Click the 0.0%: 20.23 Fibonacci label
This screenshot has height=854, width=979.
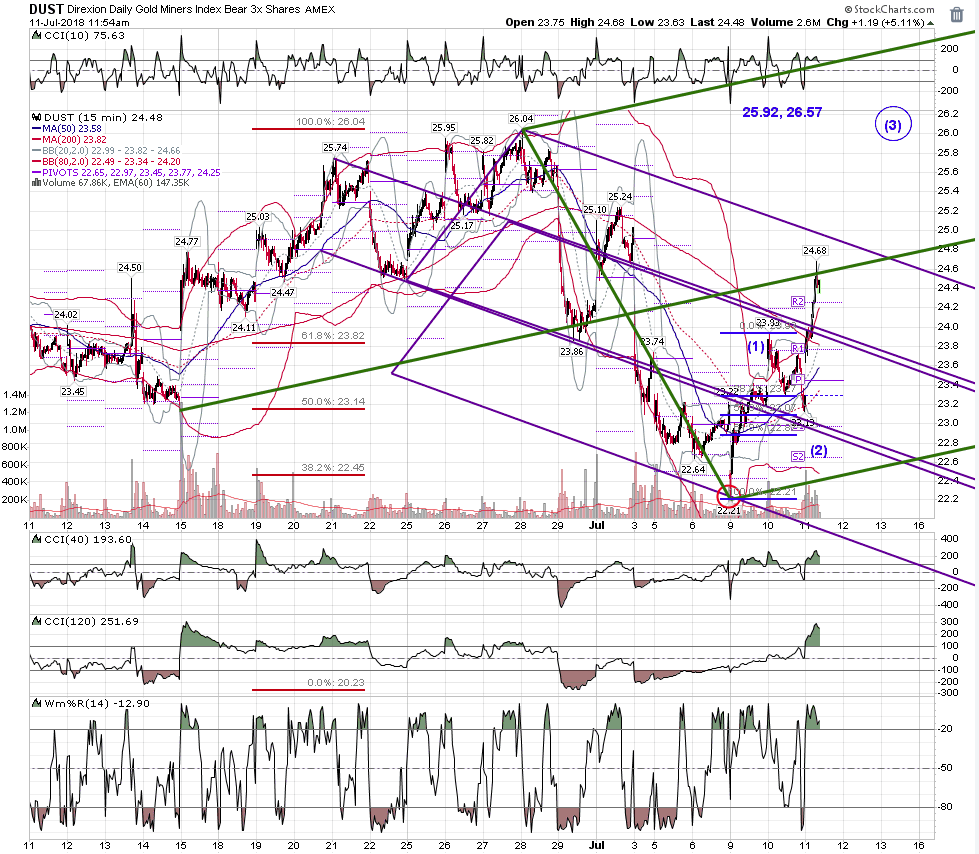[335, 682]
